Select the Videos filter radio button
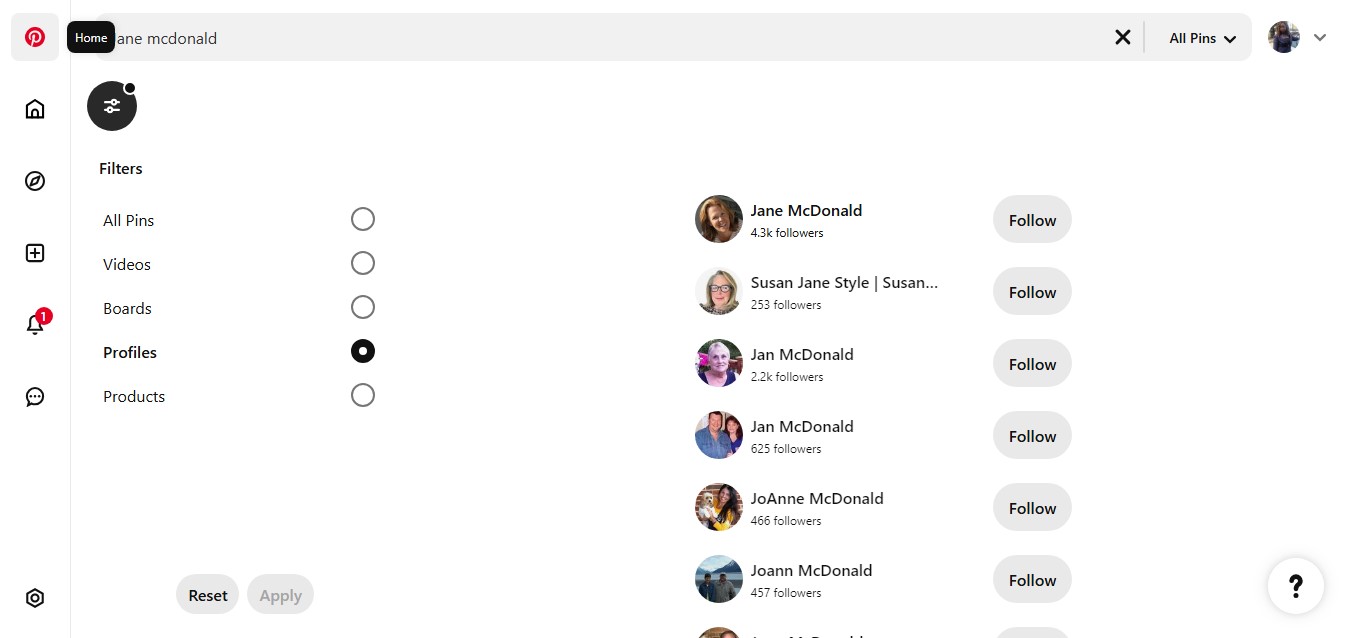 pyautogui.click(x=363, y=263)
